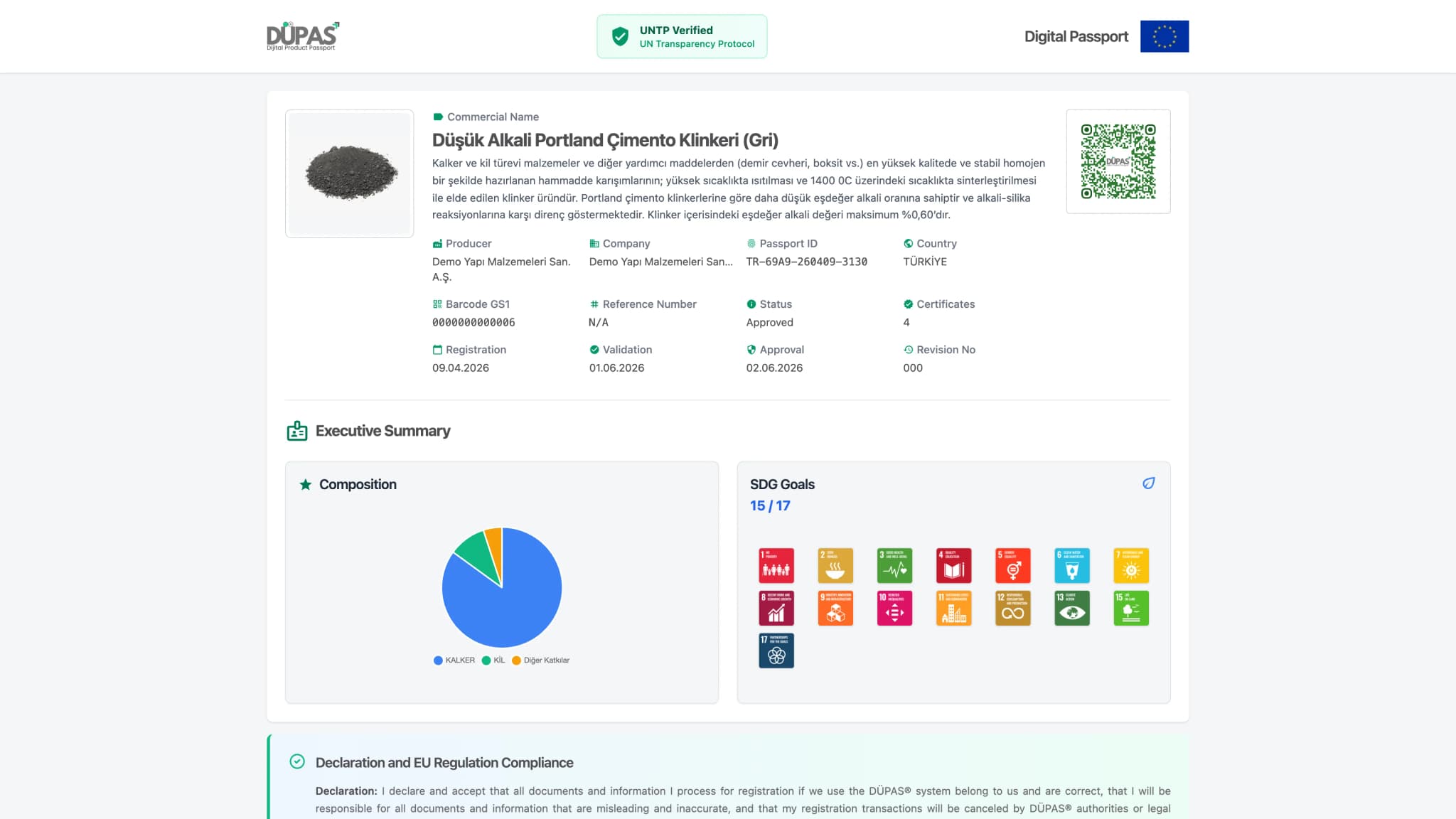The width and height of the screenshot is (1456, 819).
Task: Click approval date 02.06.2026
Action: (774, 368)
